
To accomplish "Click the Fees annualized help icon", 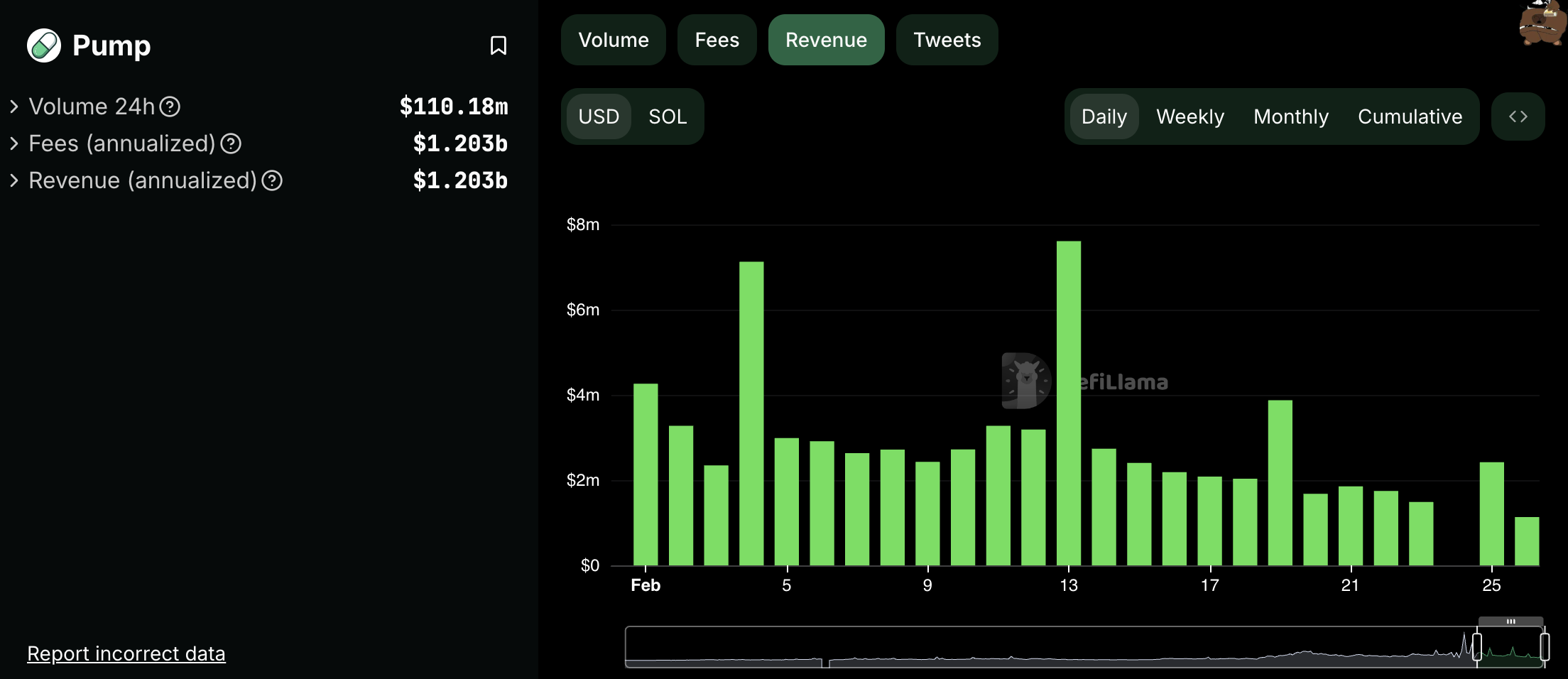I will click(x=231, y=143).
